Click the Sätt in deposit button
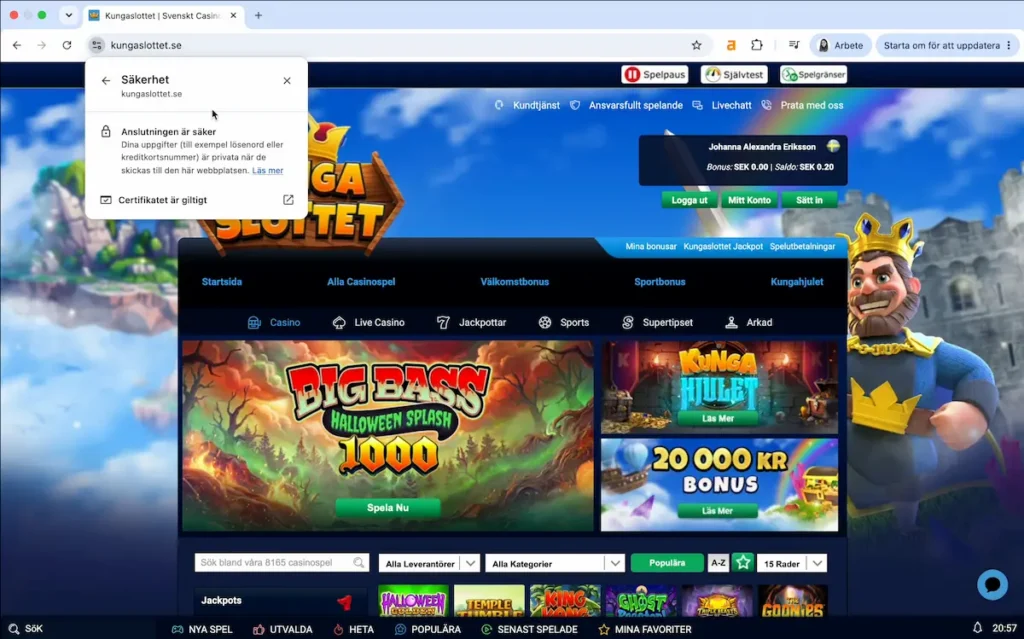The image size is (1024, 639). tap(809, 200)
